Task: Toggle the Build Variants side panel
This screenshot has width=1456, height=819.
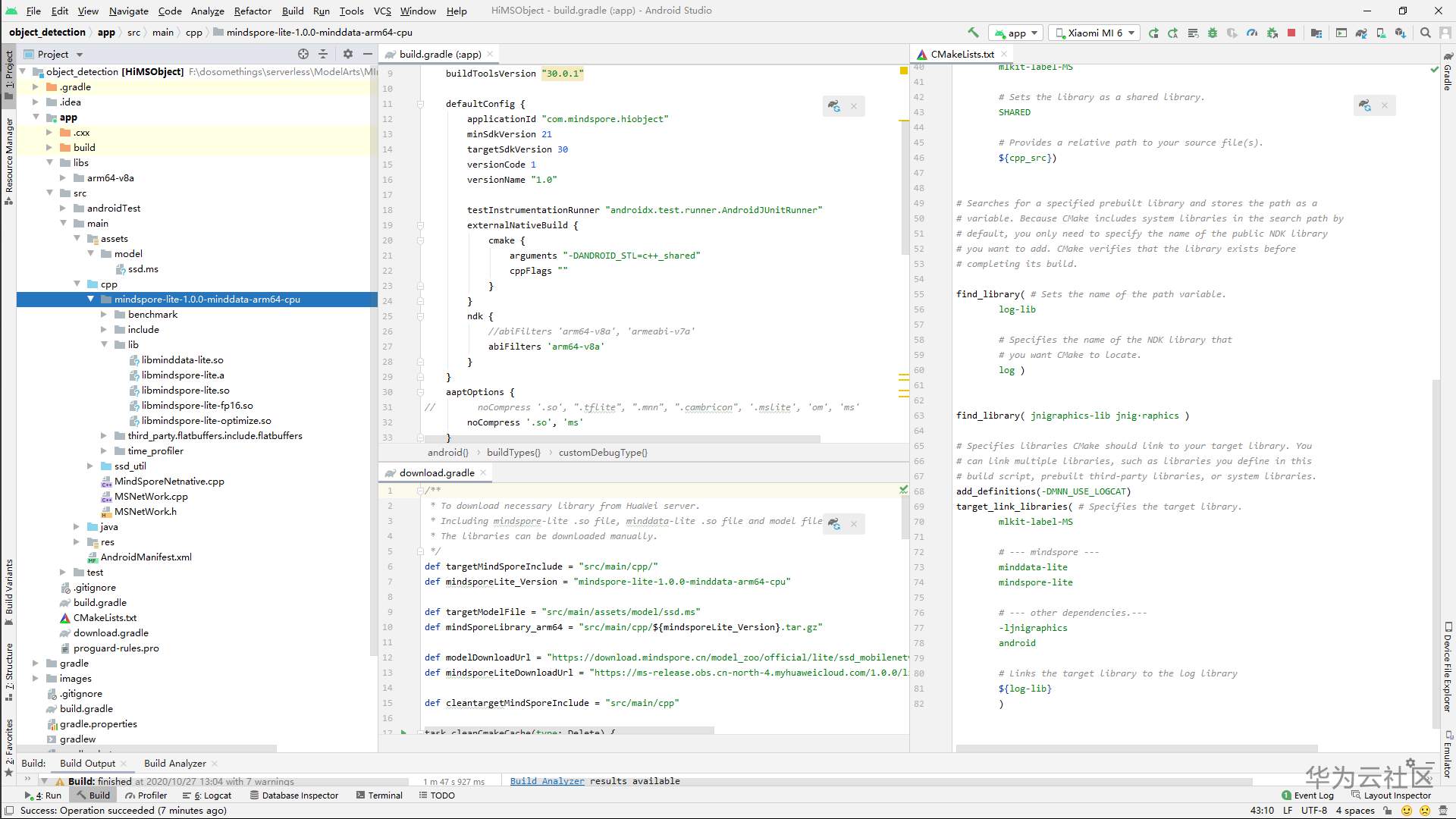Action: click(9, 591)
